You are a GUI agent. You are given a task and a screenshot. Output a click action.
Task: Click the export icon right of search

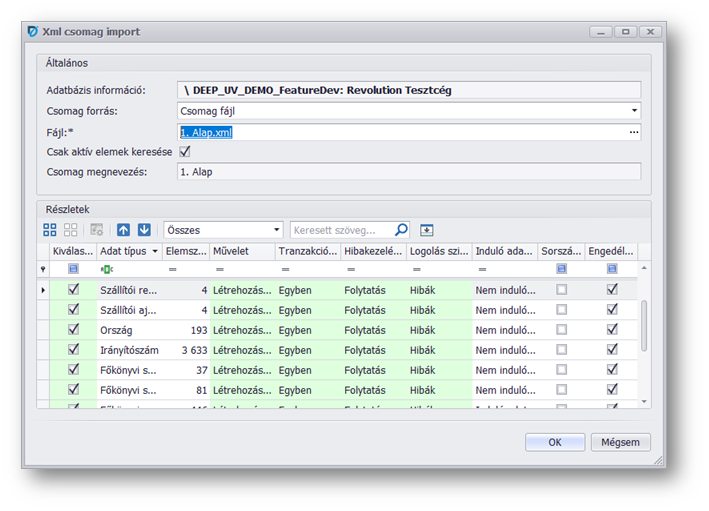(x=427, y=230)
